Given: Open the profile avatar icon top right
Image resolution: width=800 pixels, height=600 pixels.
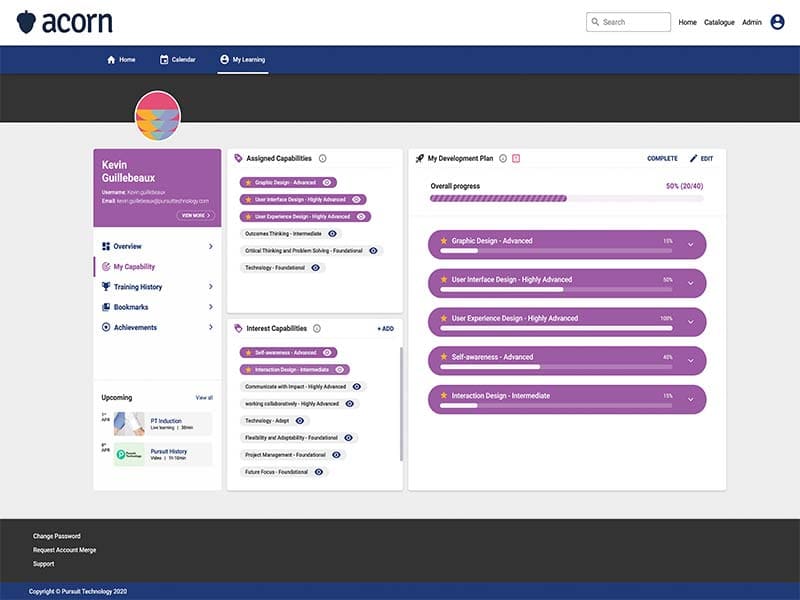Looking at the screenshot, I should (x=778, y=21).
